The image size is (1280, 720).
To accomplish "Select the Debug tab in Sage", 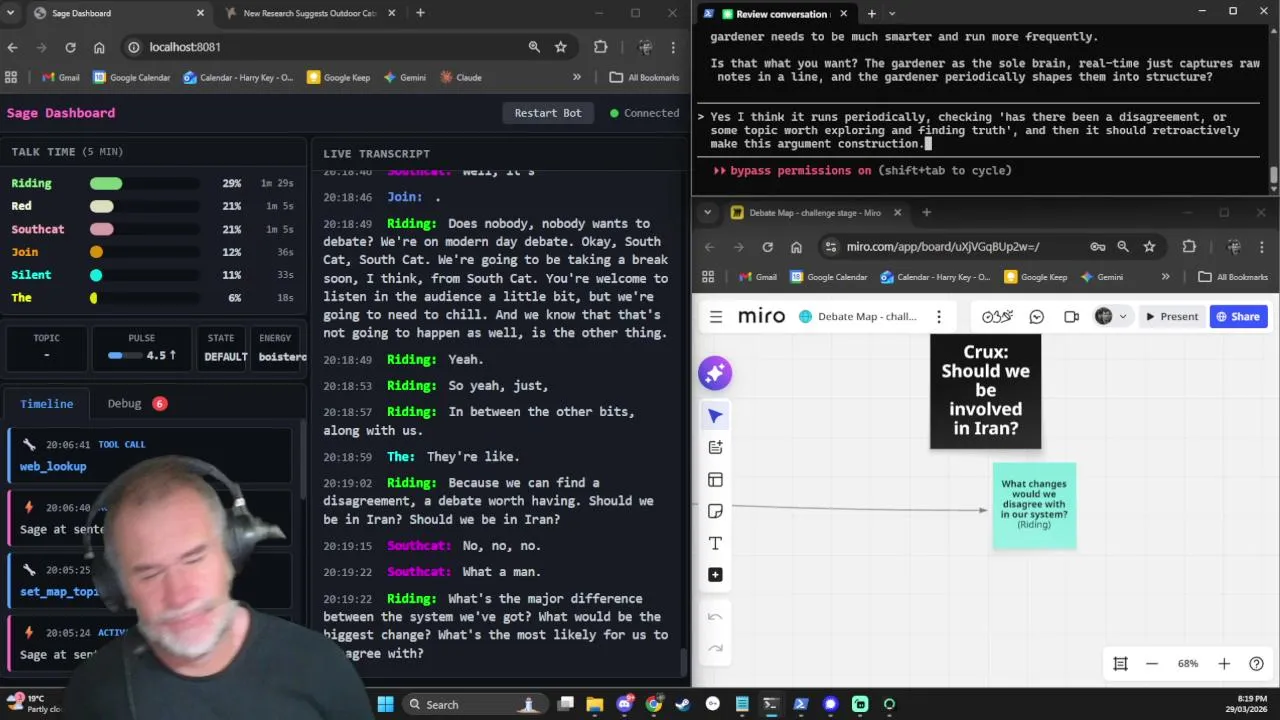I will point(136,403).
